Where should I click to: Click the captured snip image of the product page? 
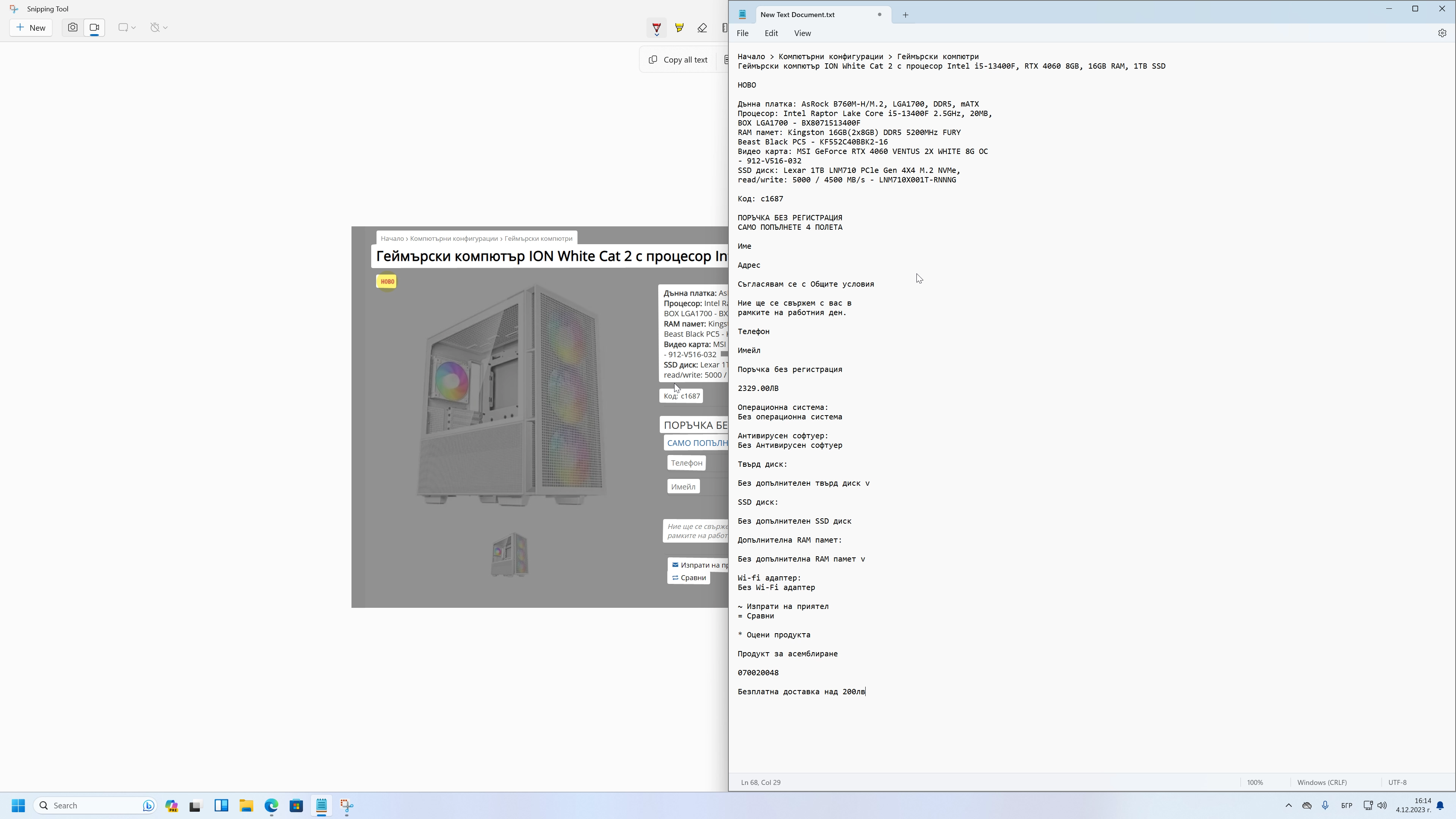click(540, 417)
